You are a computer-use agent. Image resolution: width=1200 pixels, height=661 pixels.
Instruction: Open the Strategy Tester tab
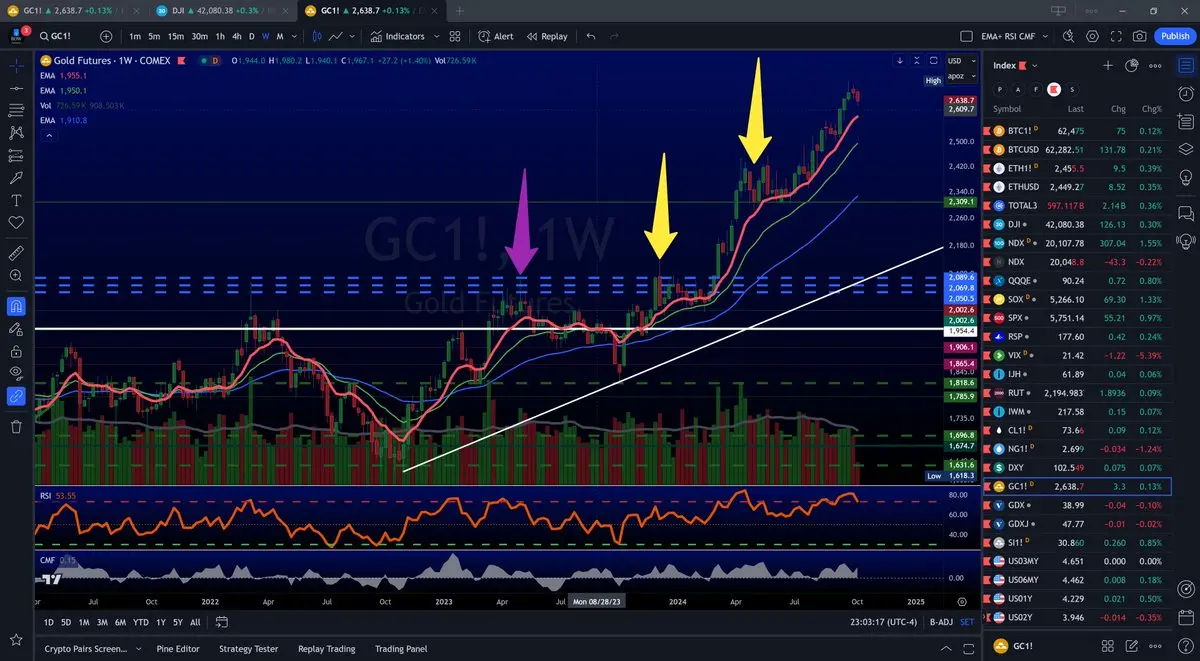(247, 649)
